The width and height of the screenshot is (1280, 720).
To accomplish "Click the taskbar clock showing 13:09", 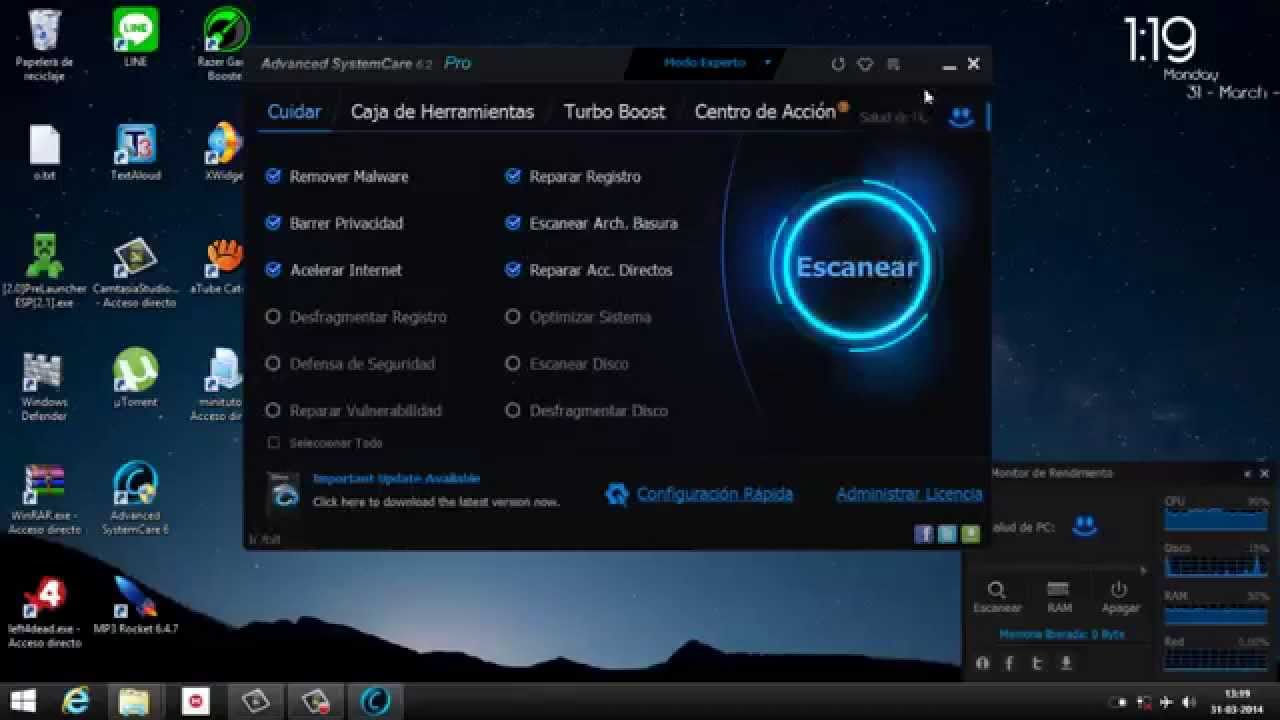I will click(1237, 701).
